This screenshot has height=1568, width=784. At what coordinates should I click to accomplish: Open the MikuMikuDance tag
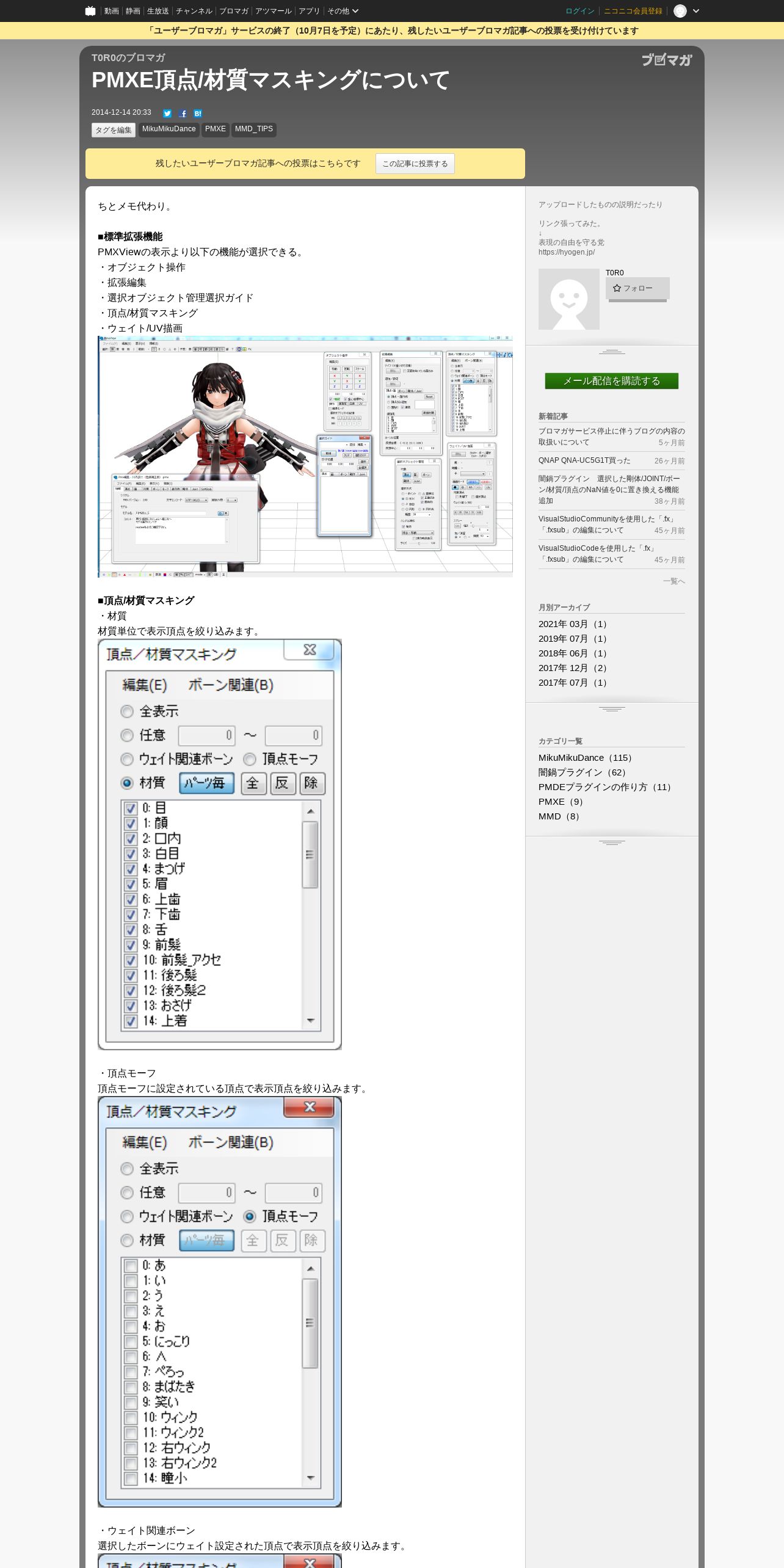pos(169,129)
